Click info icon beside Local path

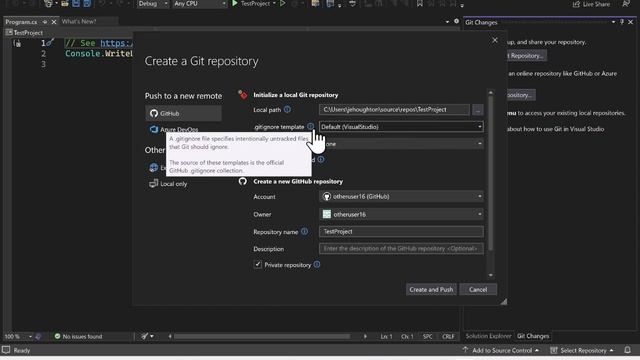(287, 109)
